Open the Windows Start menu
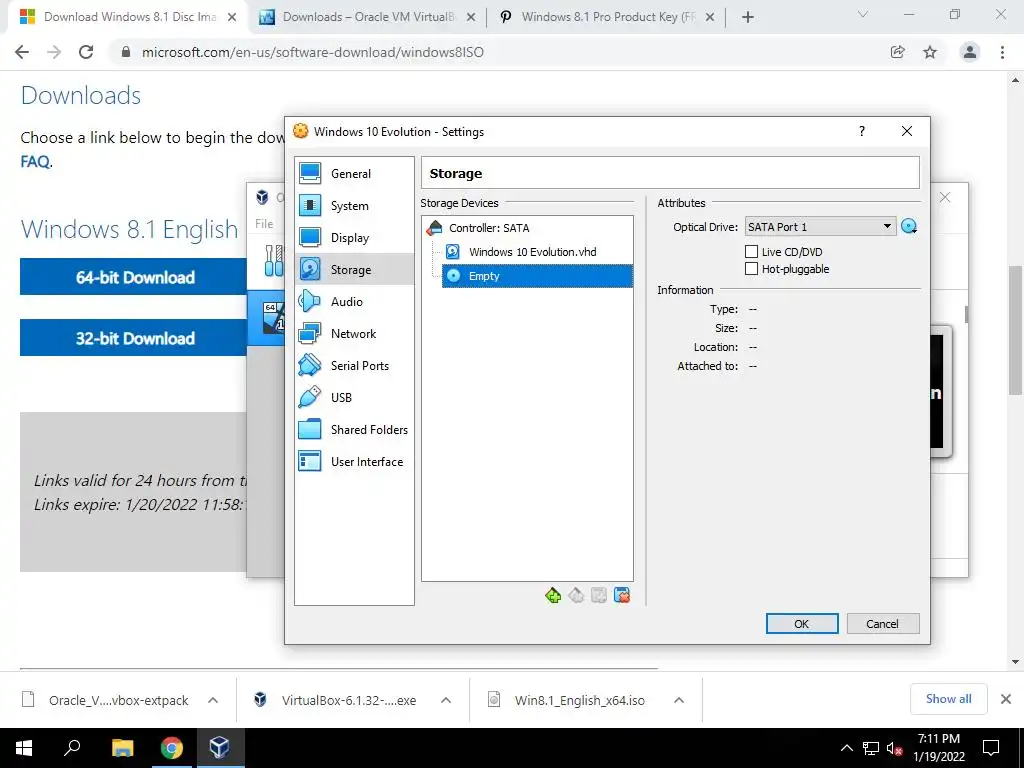The height and width of the screenshot is (768, 1024). (24, 748)
